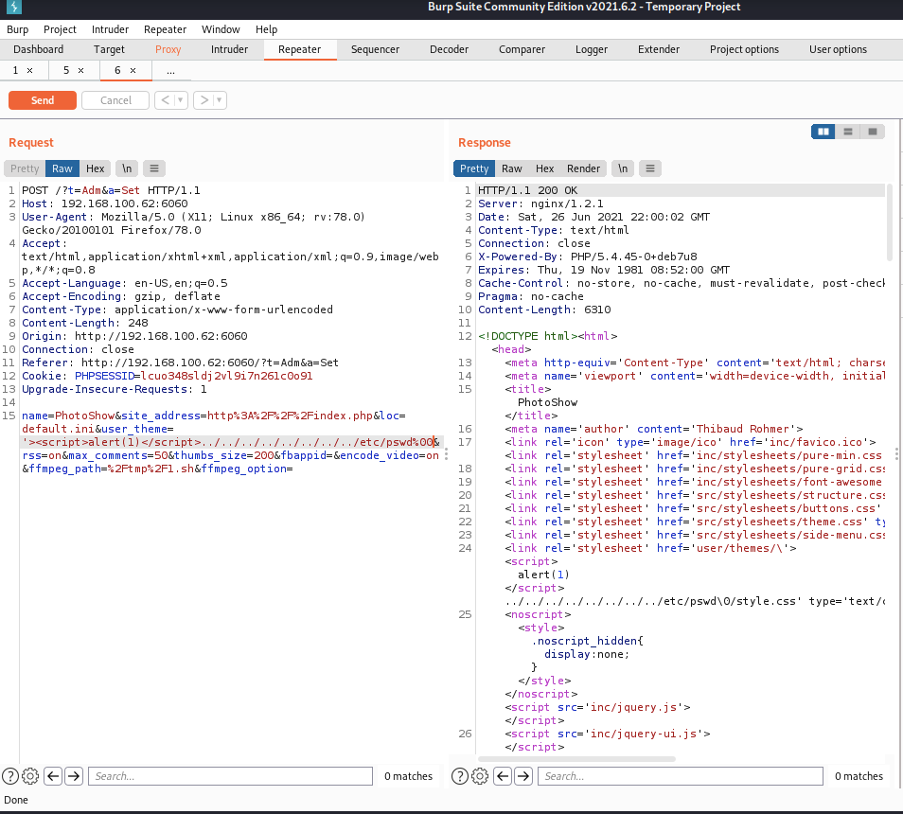Open Response search help icon
This screenshot has height=814, width=904.
(x=459, y=776)
